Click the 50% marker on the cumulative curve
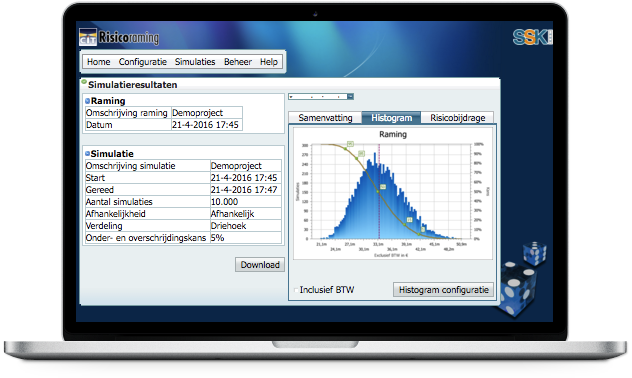632x378 pixels. [x=378, y=191]
